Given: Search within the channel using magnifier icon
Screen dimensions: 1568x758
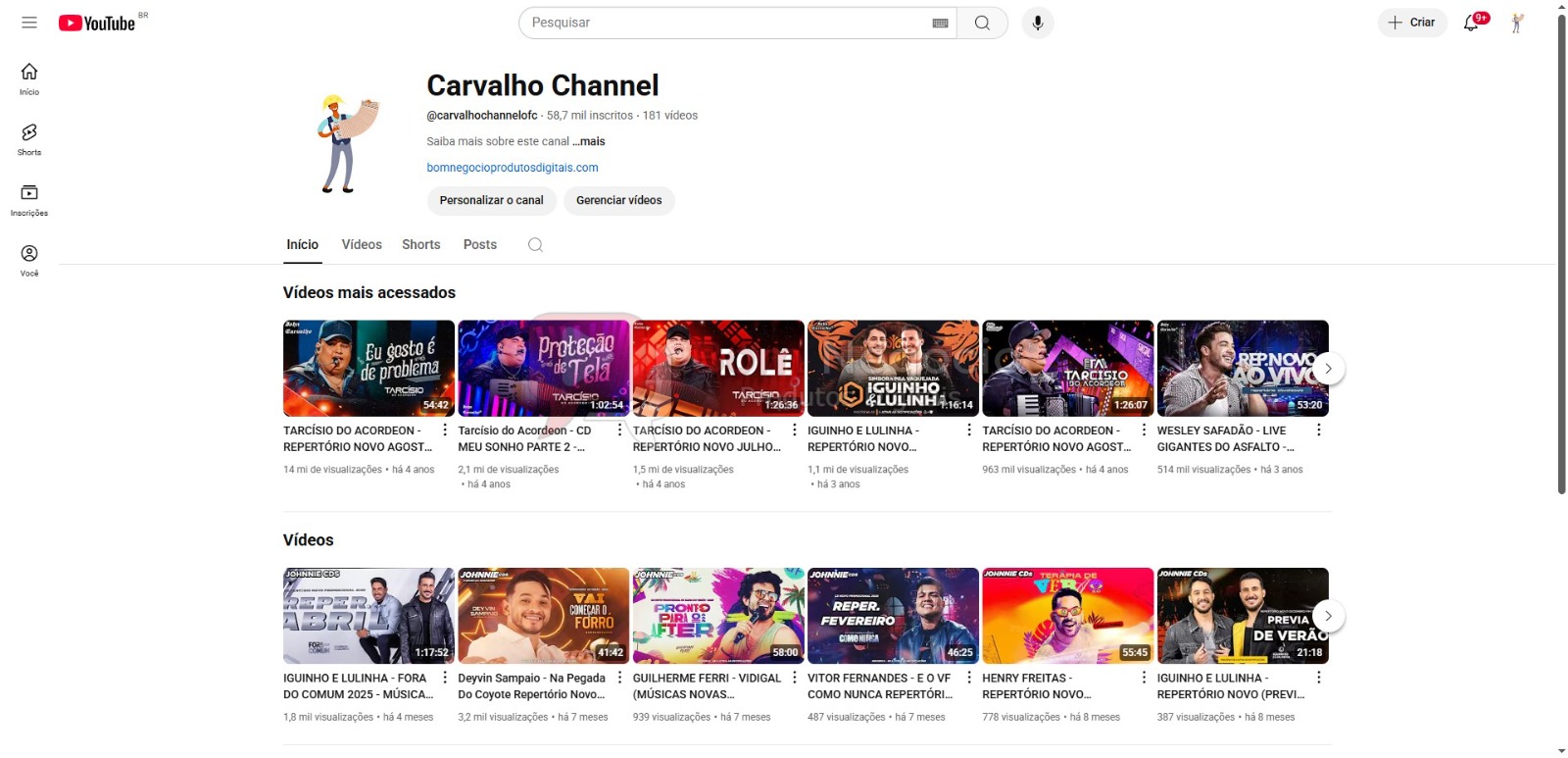Looking at the screenshot, I should click(x=535, y=245).
